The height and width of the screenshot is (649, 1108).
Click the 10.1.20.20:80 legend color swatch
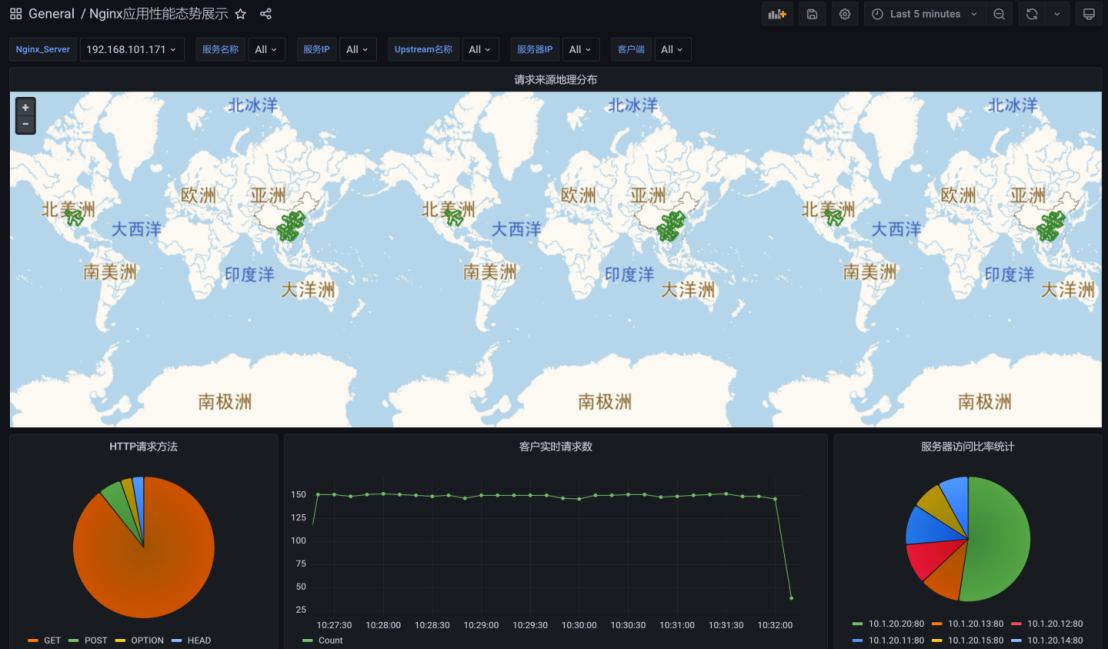click(x=857, y=624)
